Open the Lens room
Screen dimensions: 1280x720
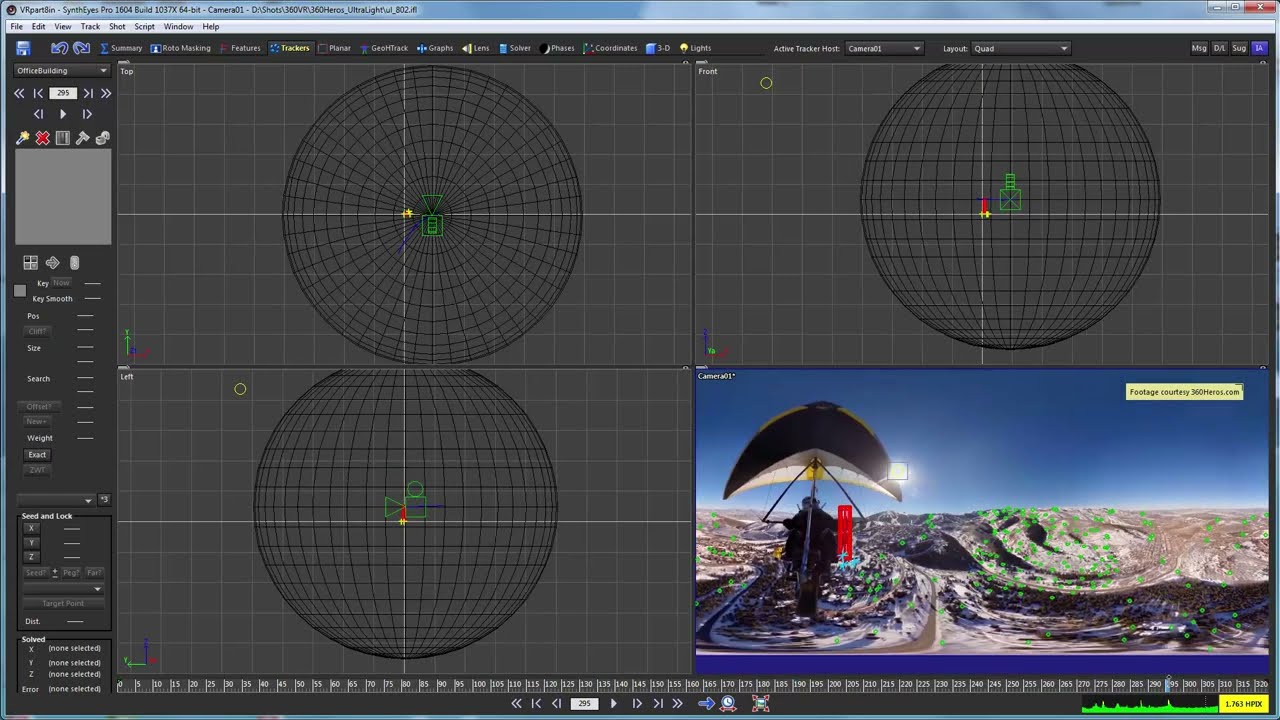(475, 48)
